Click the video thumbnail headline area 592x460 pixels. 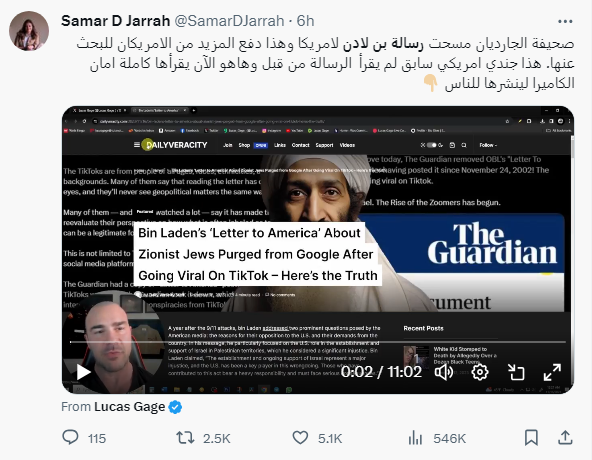(258, 254)
